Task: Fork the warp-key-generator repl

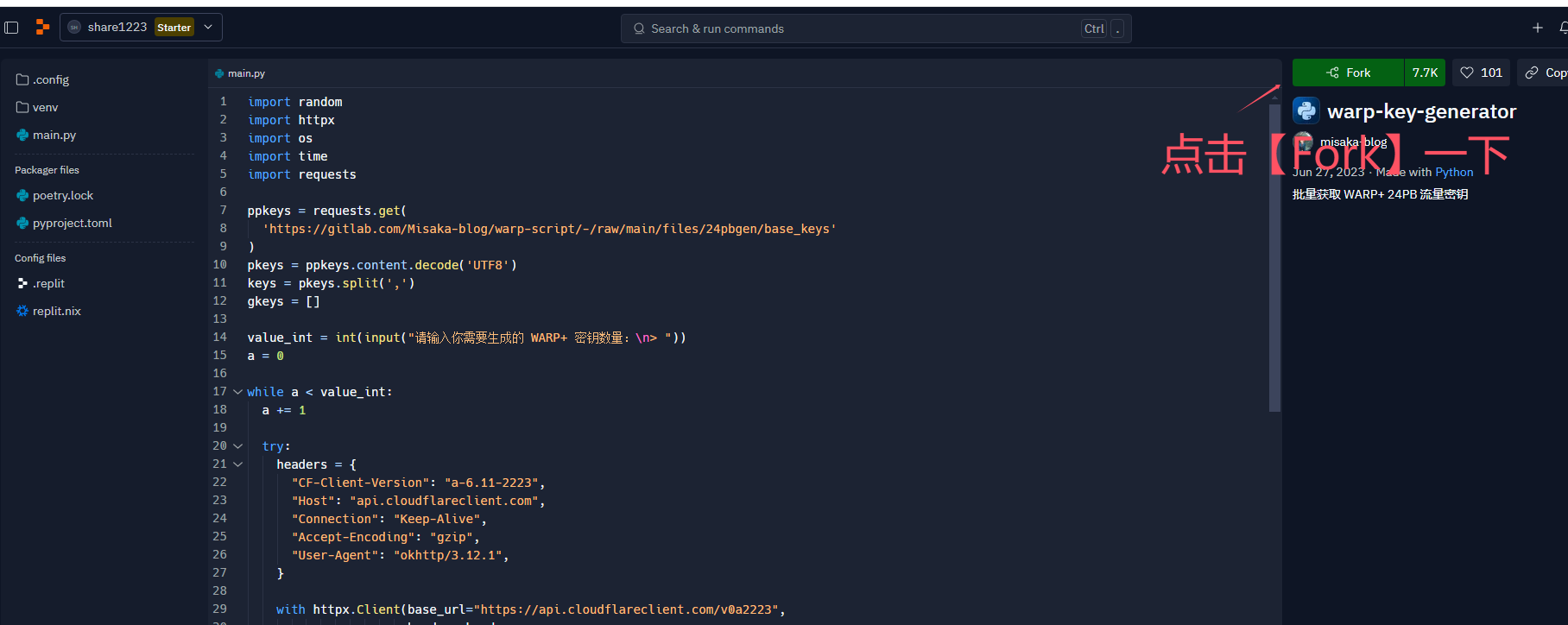Action: (1348, 73)
